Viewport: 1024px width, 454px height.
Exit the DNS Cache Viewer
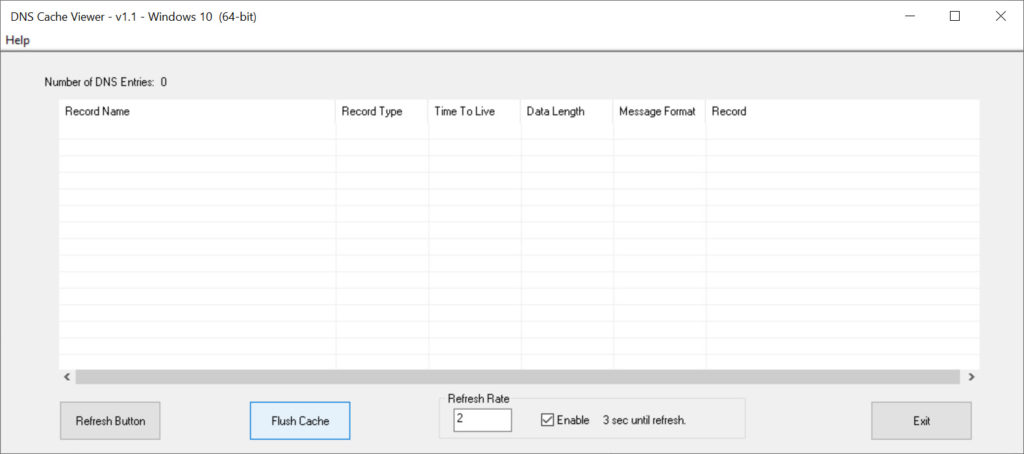pyautogui.click(x=921, y=421)
